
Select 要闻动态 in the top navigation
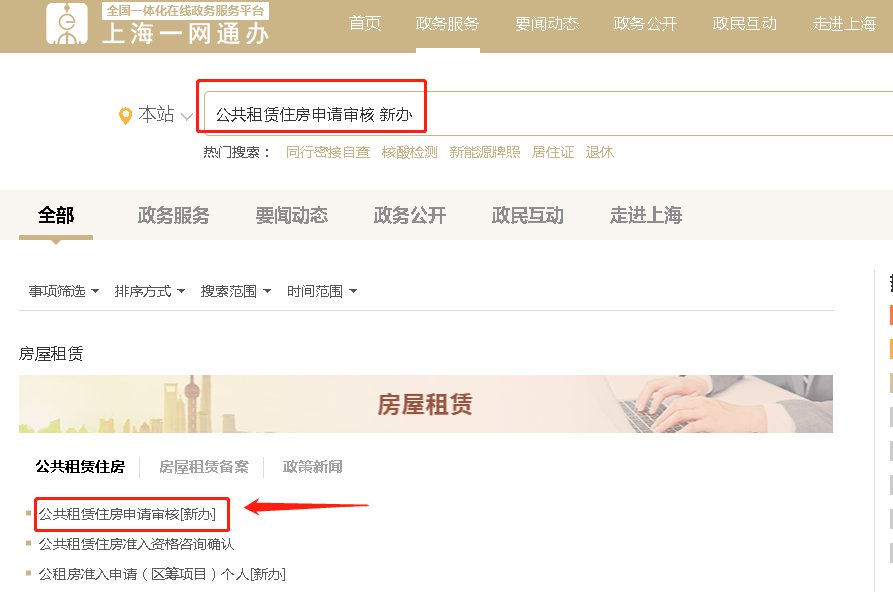pos(547,23)
